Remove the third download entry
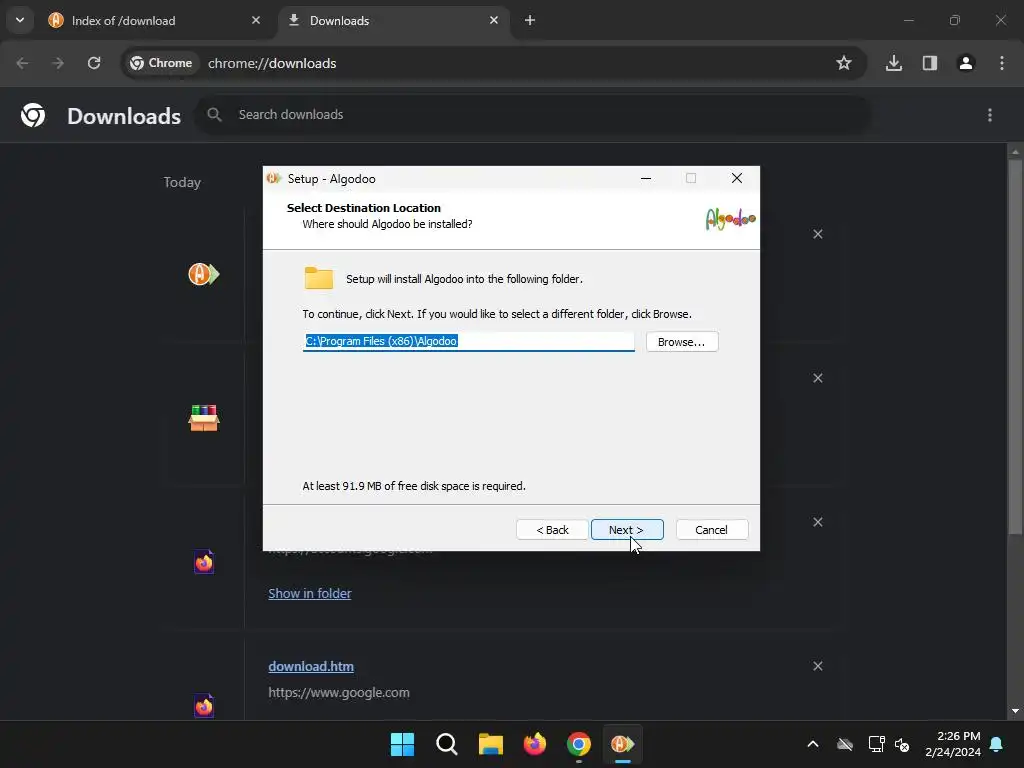Image resolution: width=1024 pixels, height=768 pixels. (818, 522)
